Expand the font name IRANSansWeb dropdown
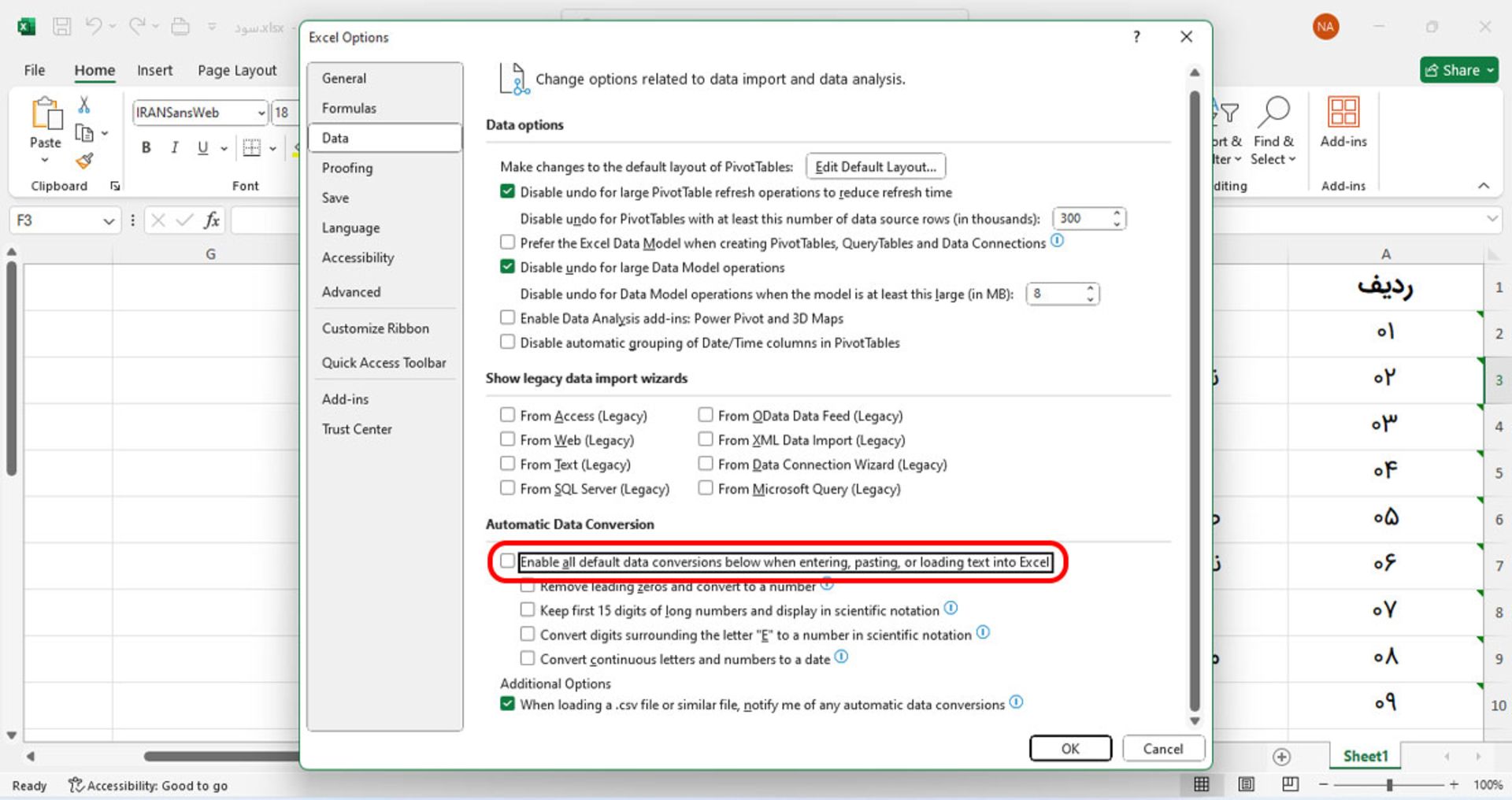The image size is (1512, 800). point(261,113)
